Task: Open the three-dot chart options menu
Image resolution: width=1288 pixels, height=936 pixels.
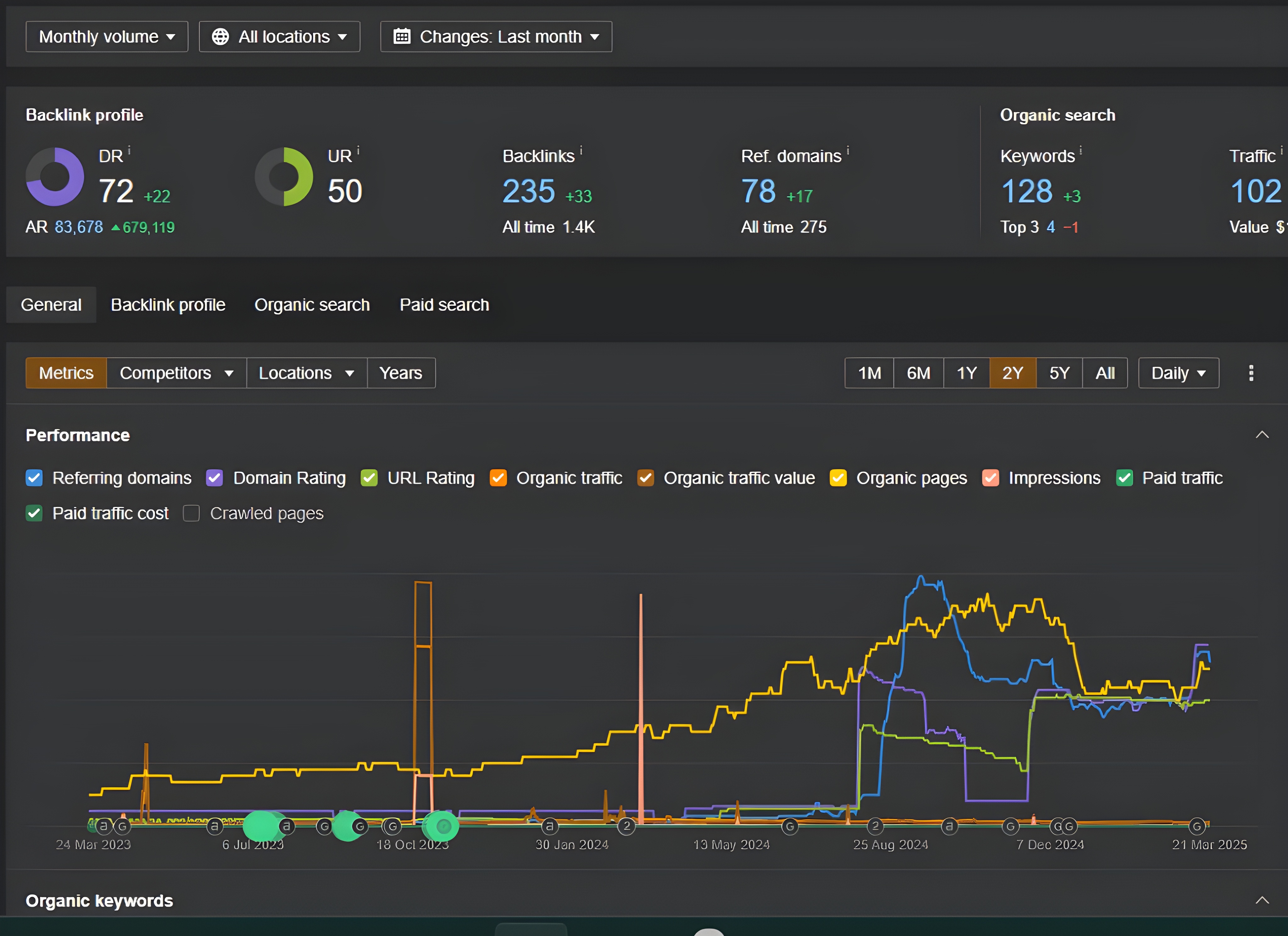Action: [1251, 373]
